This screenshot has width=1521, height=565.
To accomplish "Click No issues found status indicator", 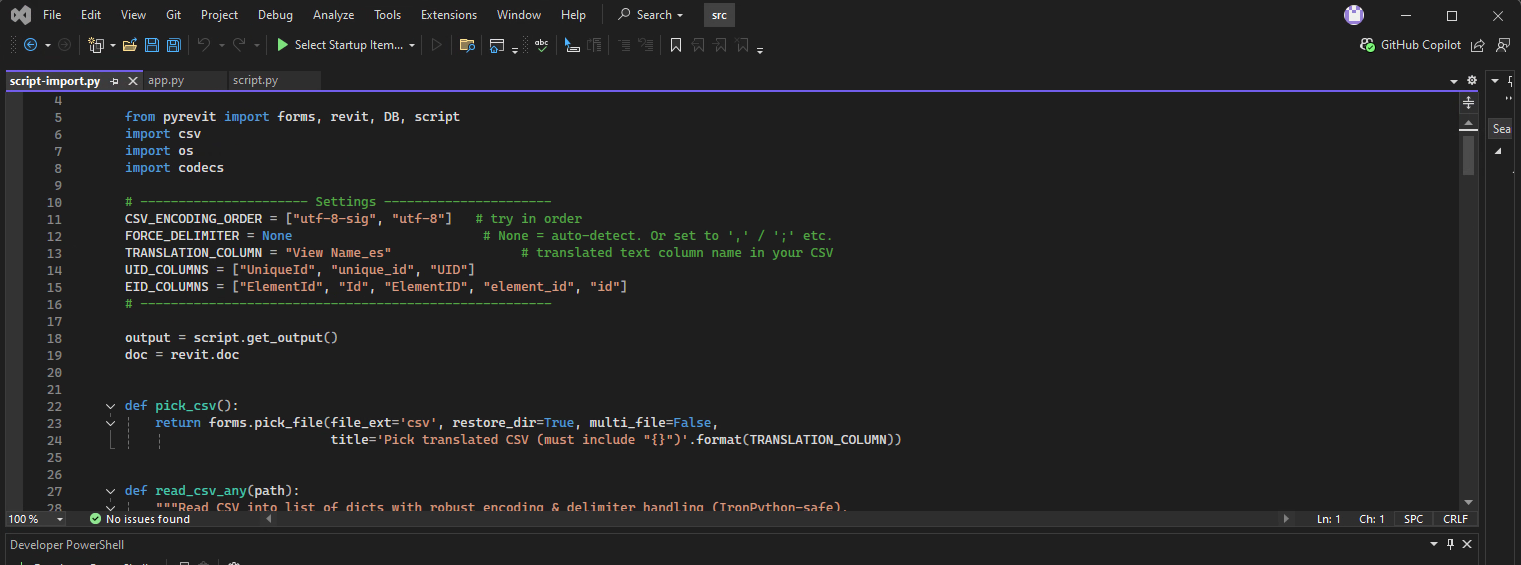I will click(x=139, y=520).
